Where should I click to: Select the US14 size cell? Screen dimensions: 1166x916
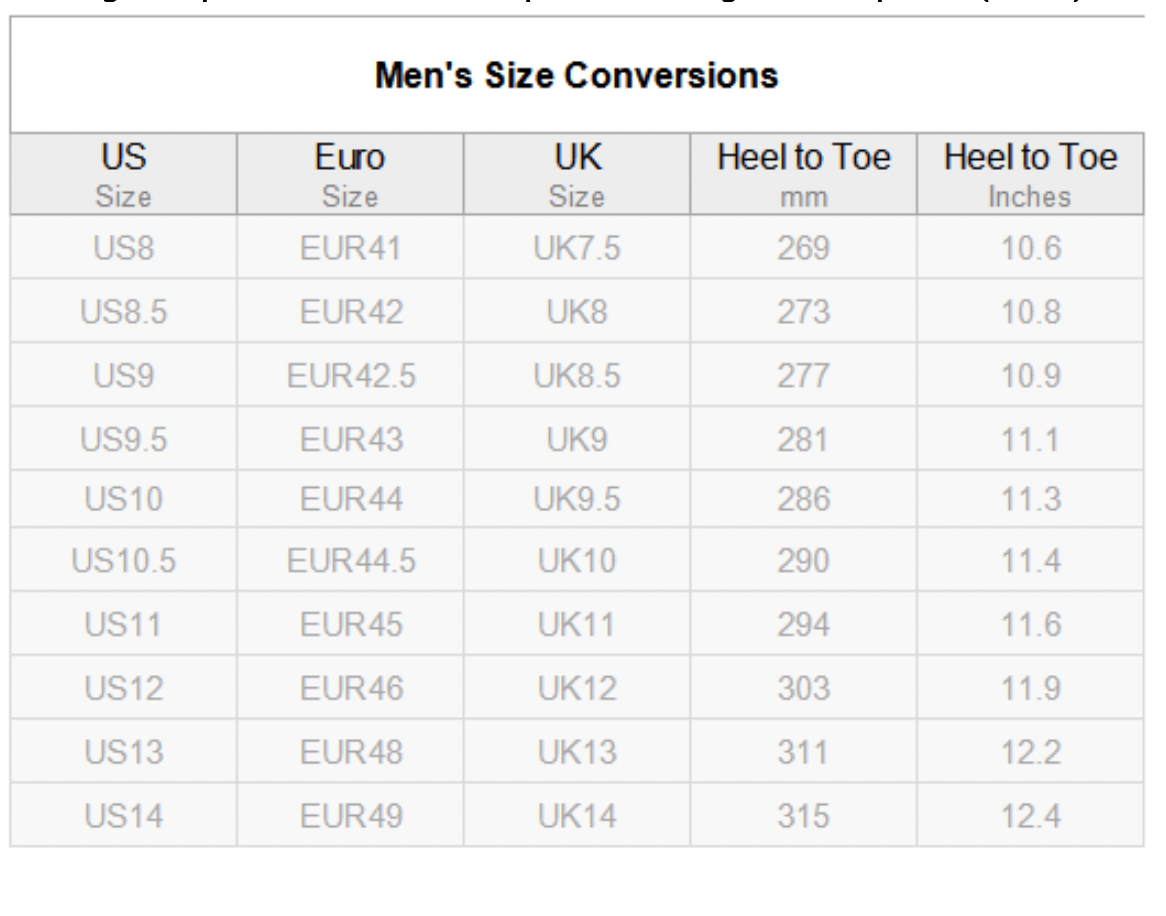(x=123, y=816)
